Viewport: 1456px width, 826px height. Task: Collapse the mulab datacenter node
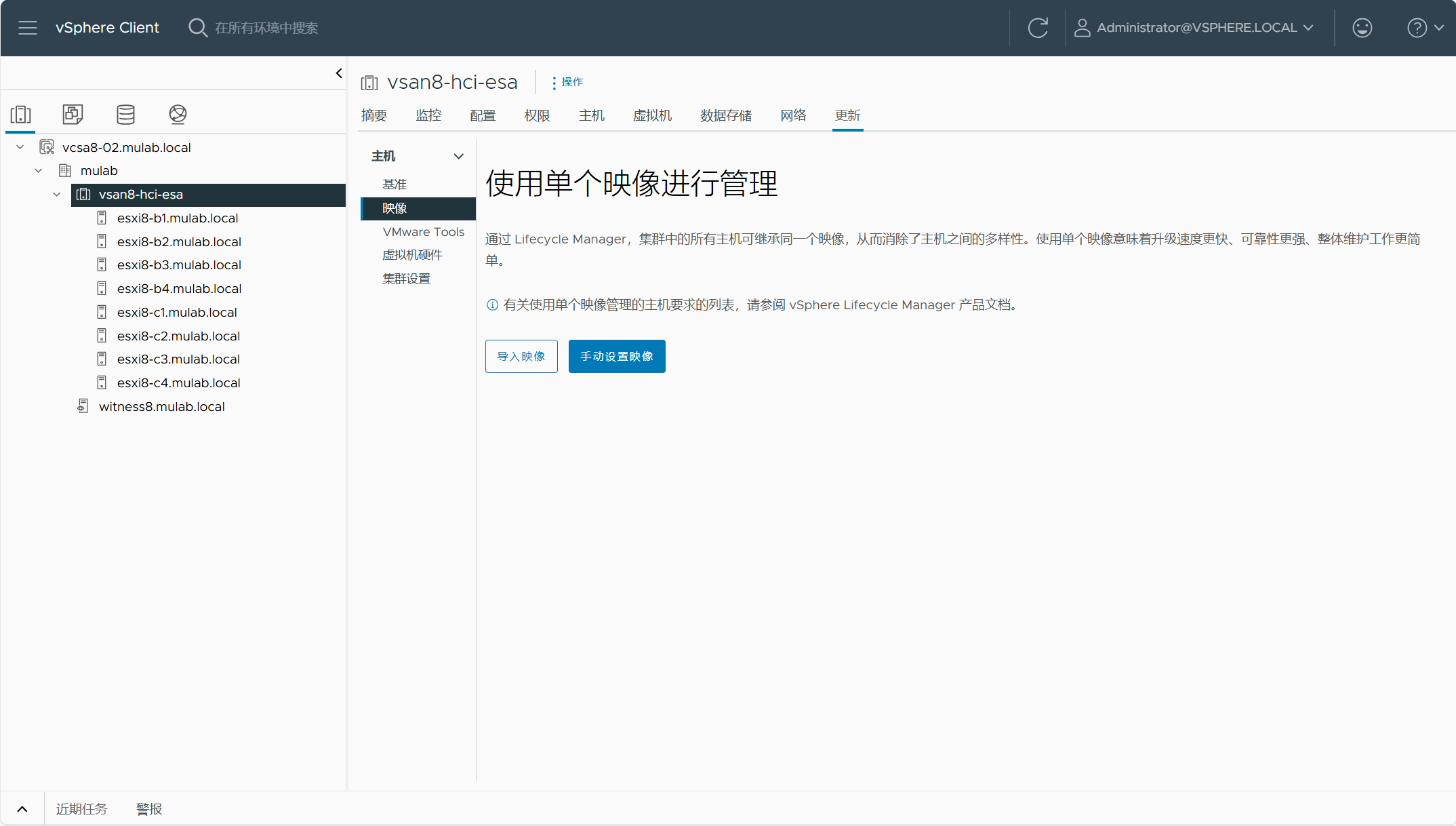[39, 171]
